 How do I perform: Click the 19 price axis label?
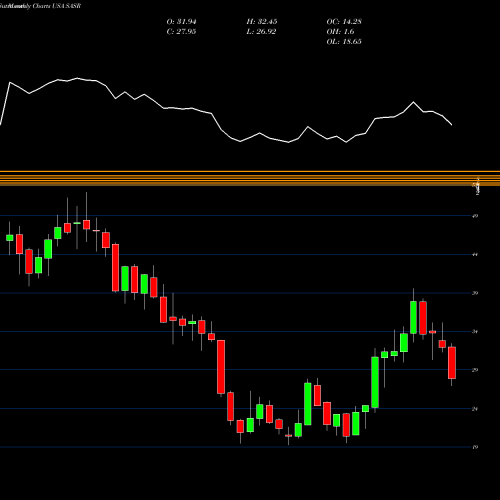tap(475, 447)
